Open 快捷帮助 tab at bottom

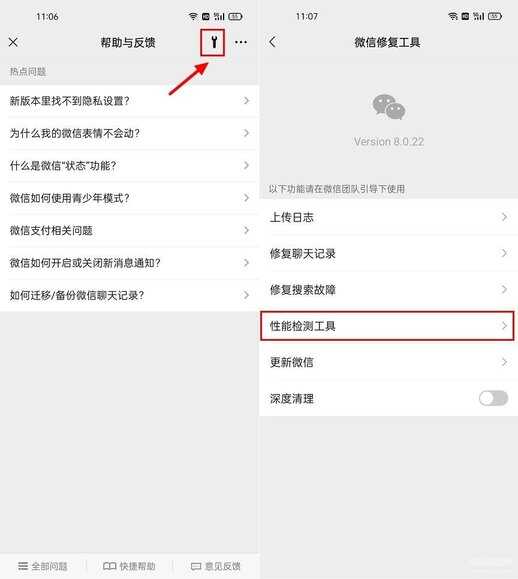[129, 566]
